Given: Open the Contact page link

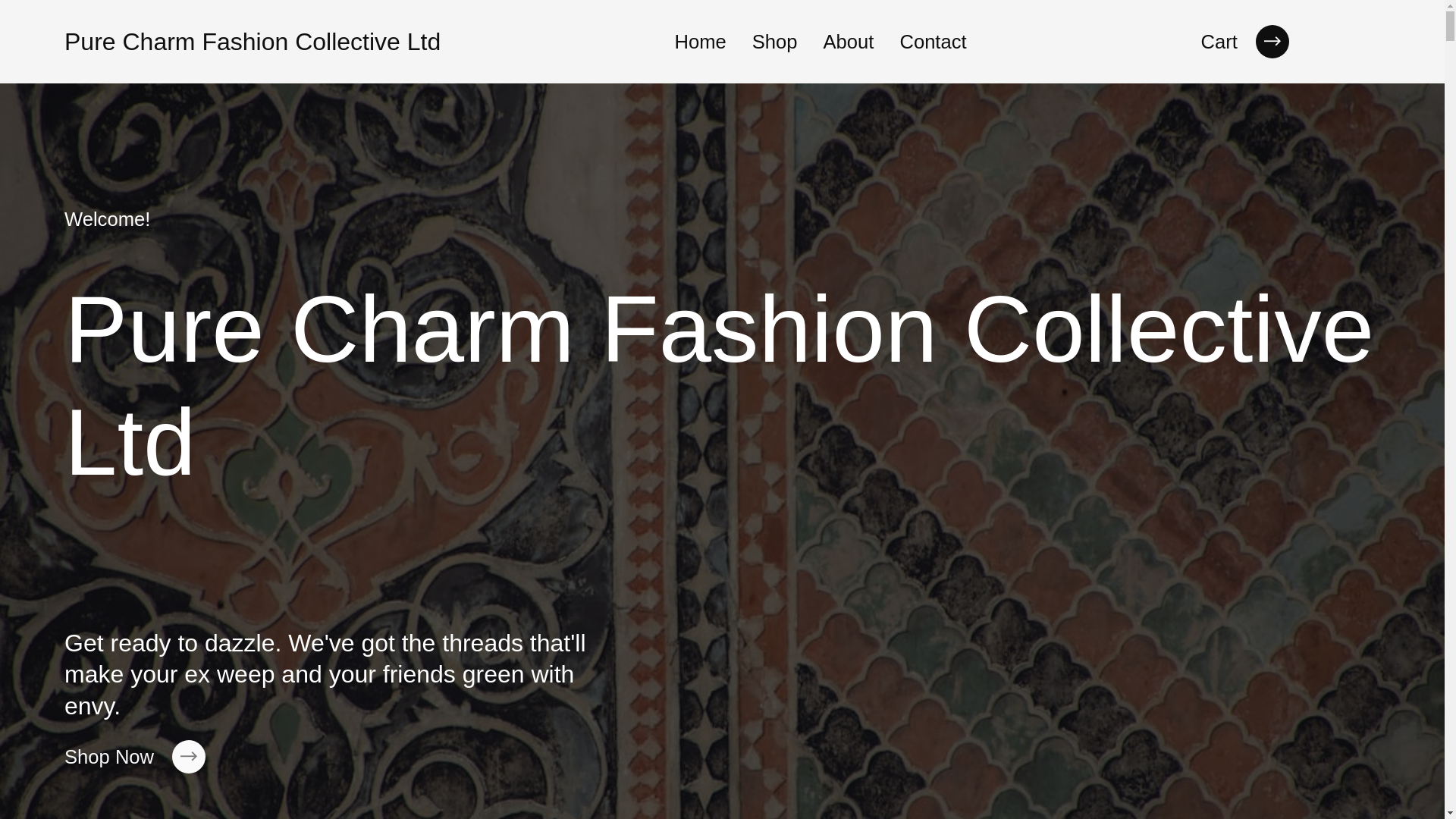Looking at the screenshot, I should pyautogui.click(x=932, y=42).
